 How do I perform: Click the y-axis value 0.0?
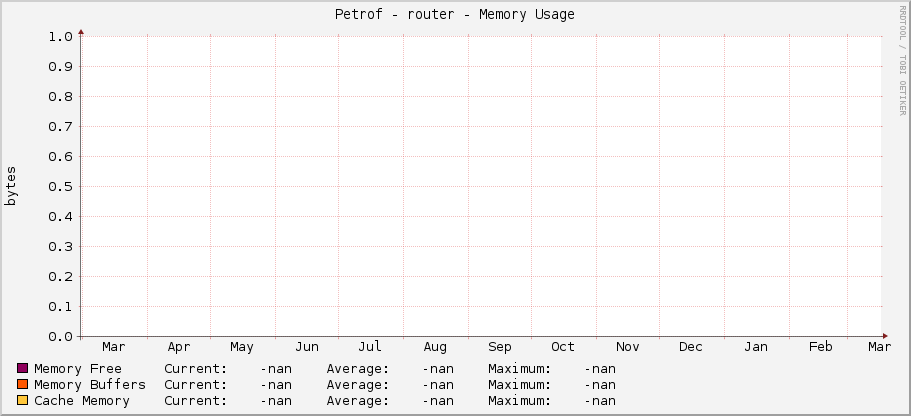(60, 337)
